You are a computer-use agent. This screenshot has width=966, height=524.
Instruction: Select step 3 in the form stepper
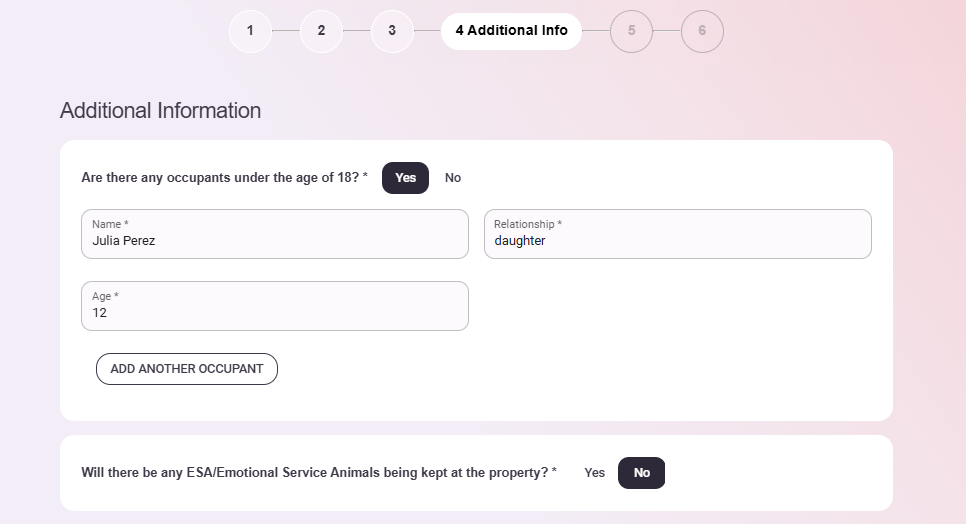(392, 31)
